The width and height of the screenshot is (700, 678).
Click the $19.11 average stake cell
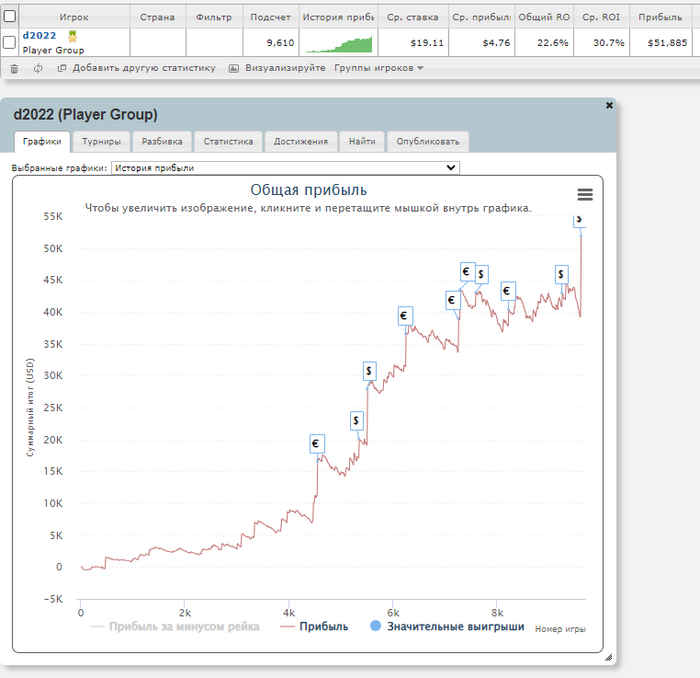(413, 43)
